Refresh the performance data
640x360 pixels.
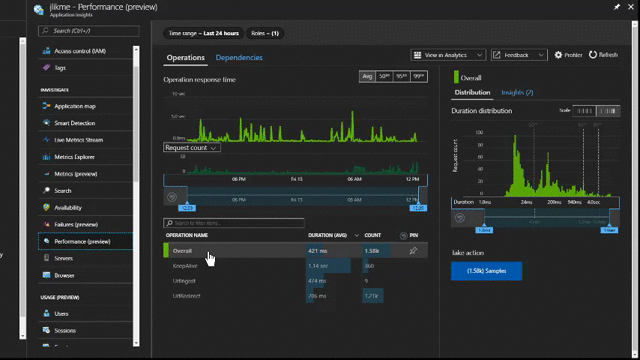coord(603,55)
